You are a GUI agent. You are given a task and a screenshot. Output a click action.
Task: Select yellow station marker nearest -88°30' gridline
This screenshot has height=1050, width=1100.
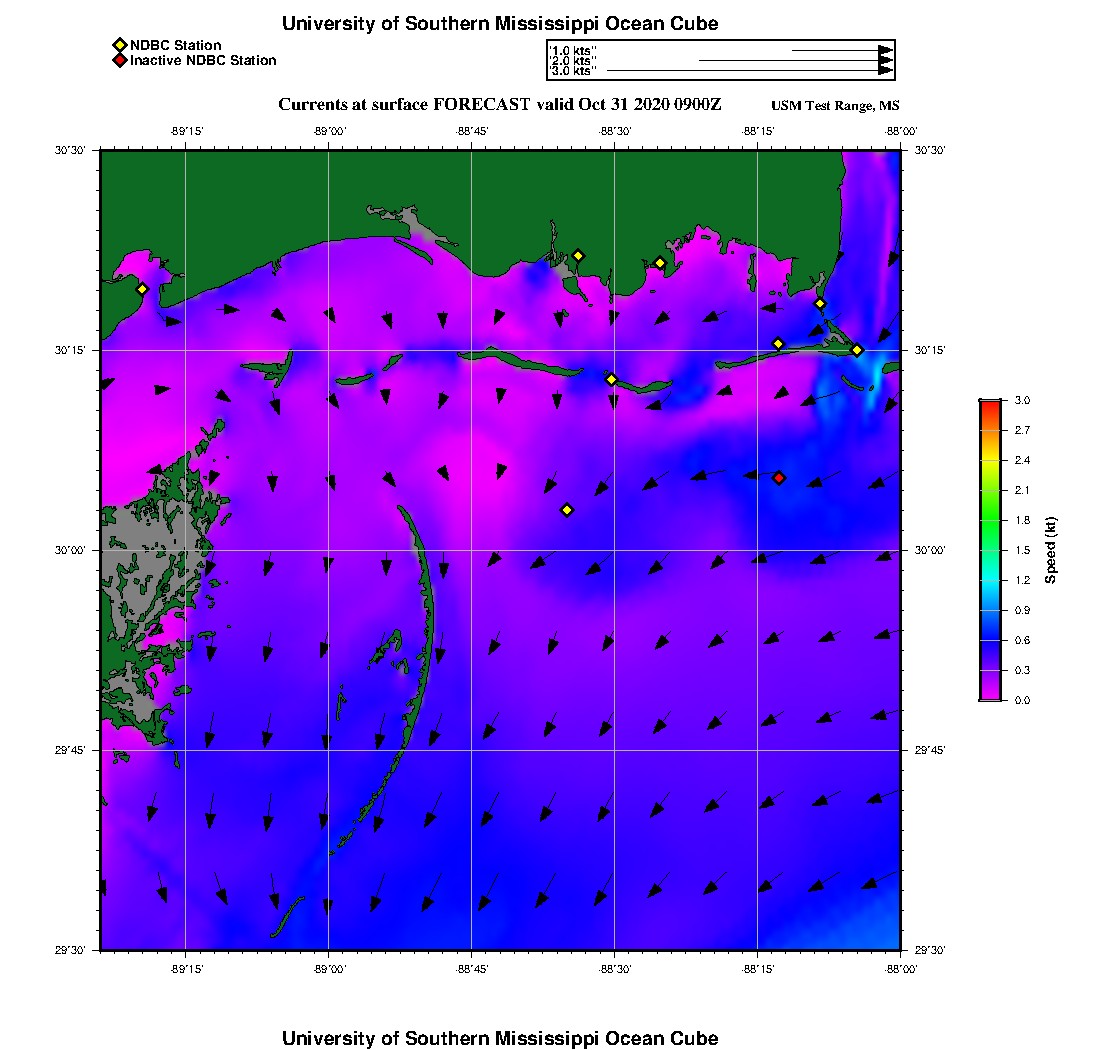[x=612, y=379]
